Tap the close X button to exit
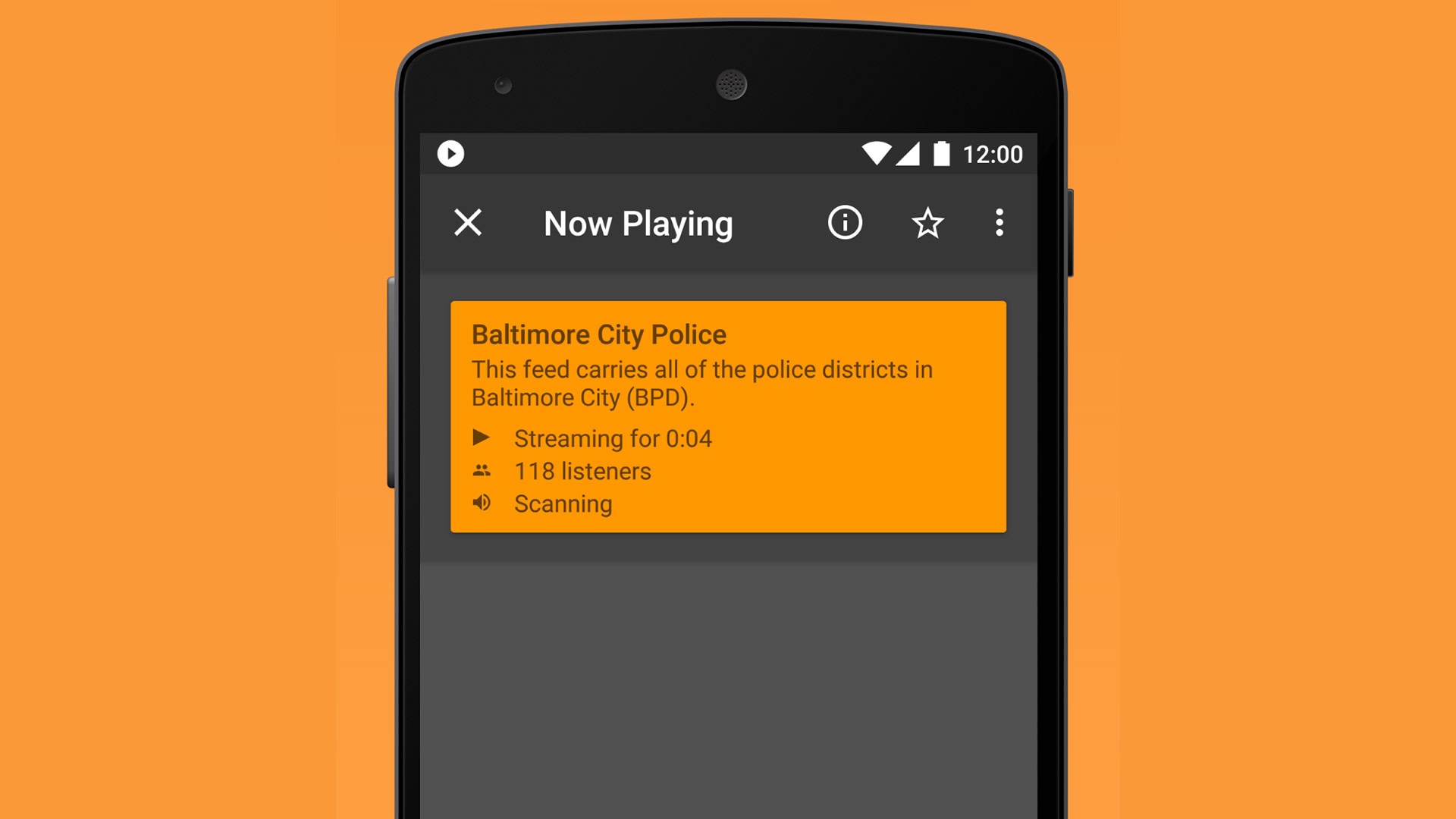 pyautogui.click(x=468, y=222)
